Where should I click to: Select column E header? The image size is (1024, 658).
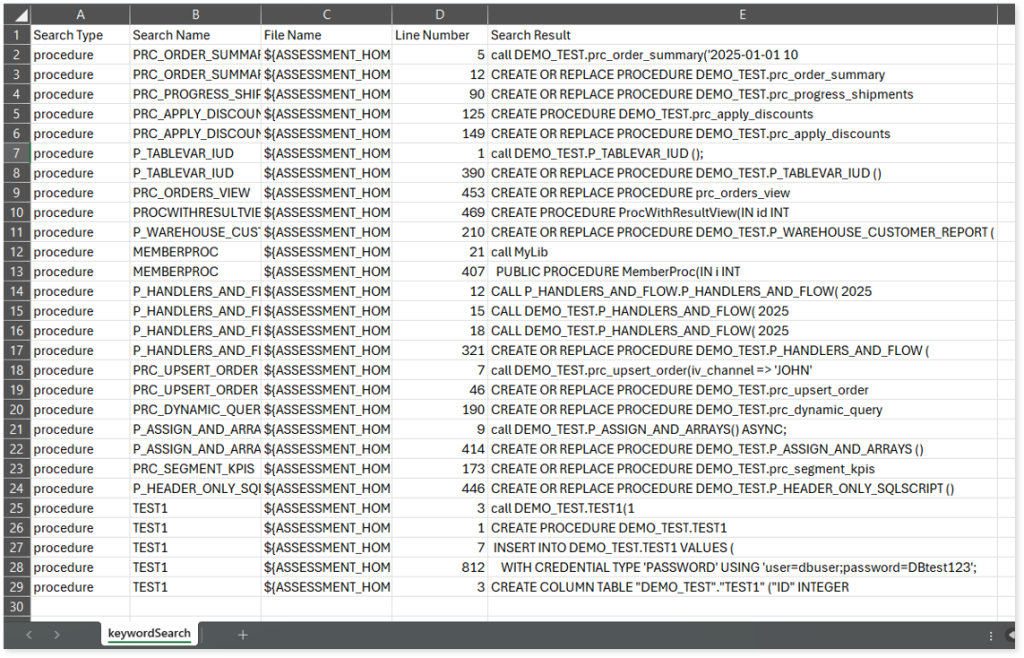(741, 14)
